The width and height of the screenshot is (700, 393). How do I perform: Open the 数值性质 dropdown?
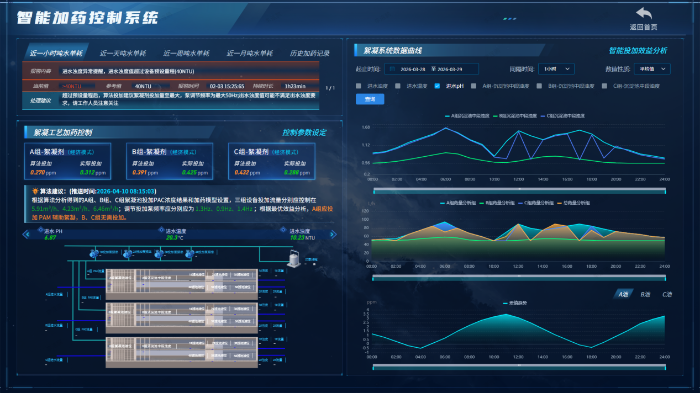[x=652, y=69]
